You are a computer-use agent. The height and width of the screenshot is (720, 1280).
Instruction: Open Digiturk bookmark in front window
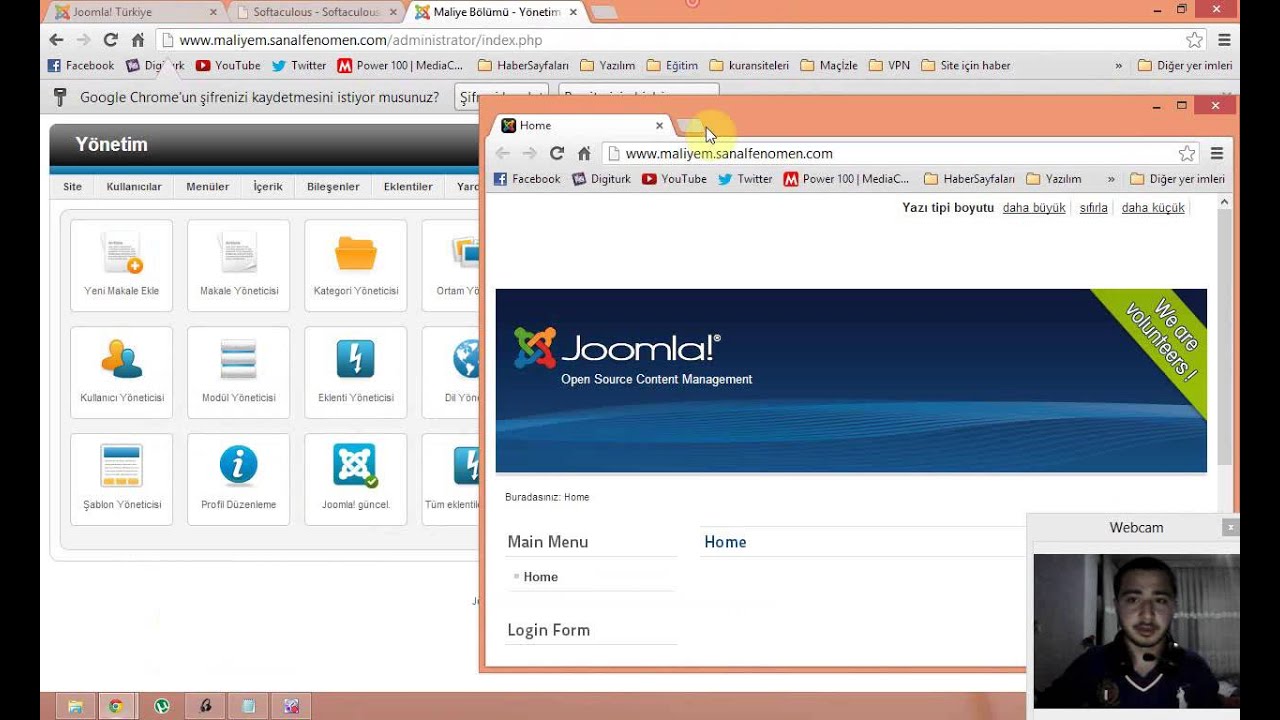point(601,179)
